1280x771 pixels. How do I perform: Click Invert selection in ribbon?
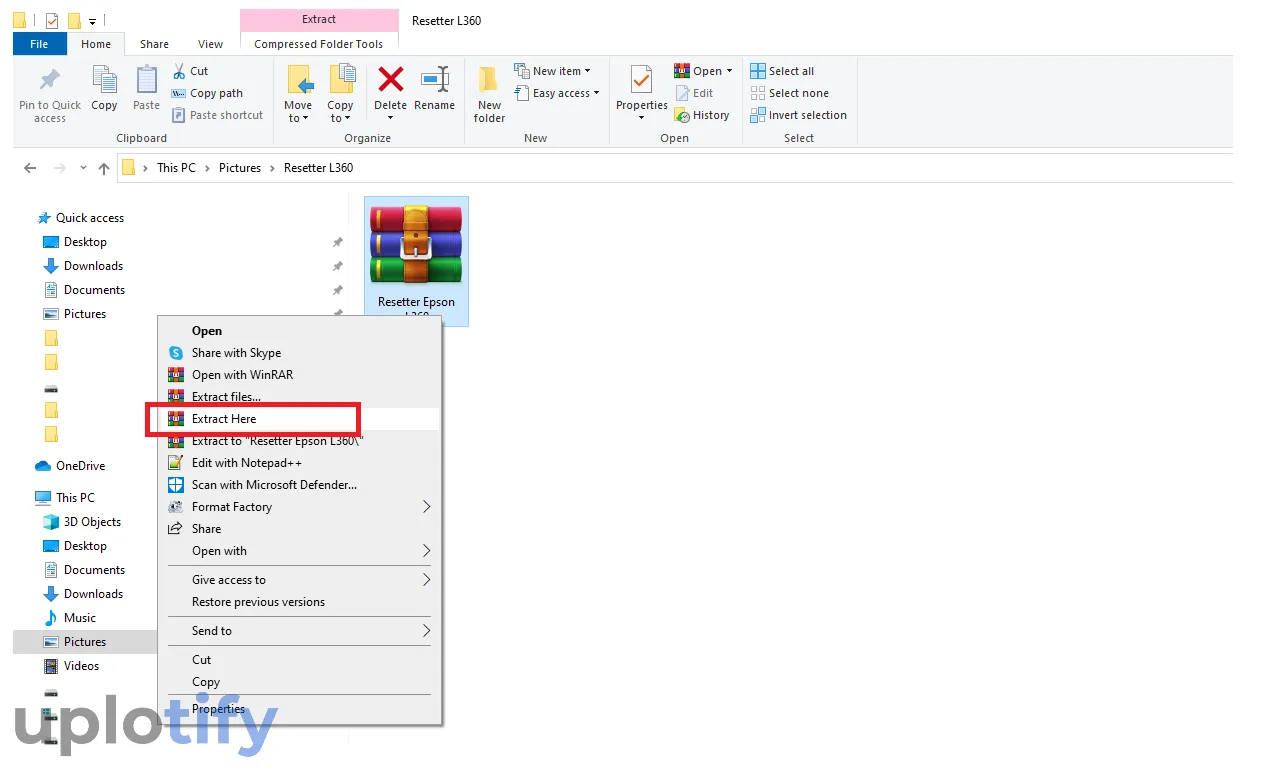[798, 115]
